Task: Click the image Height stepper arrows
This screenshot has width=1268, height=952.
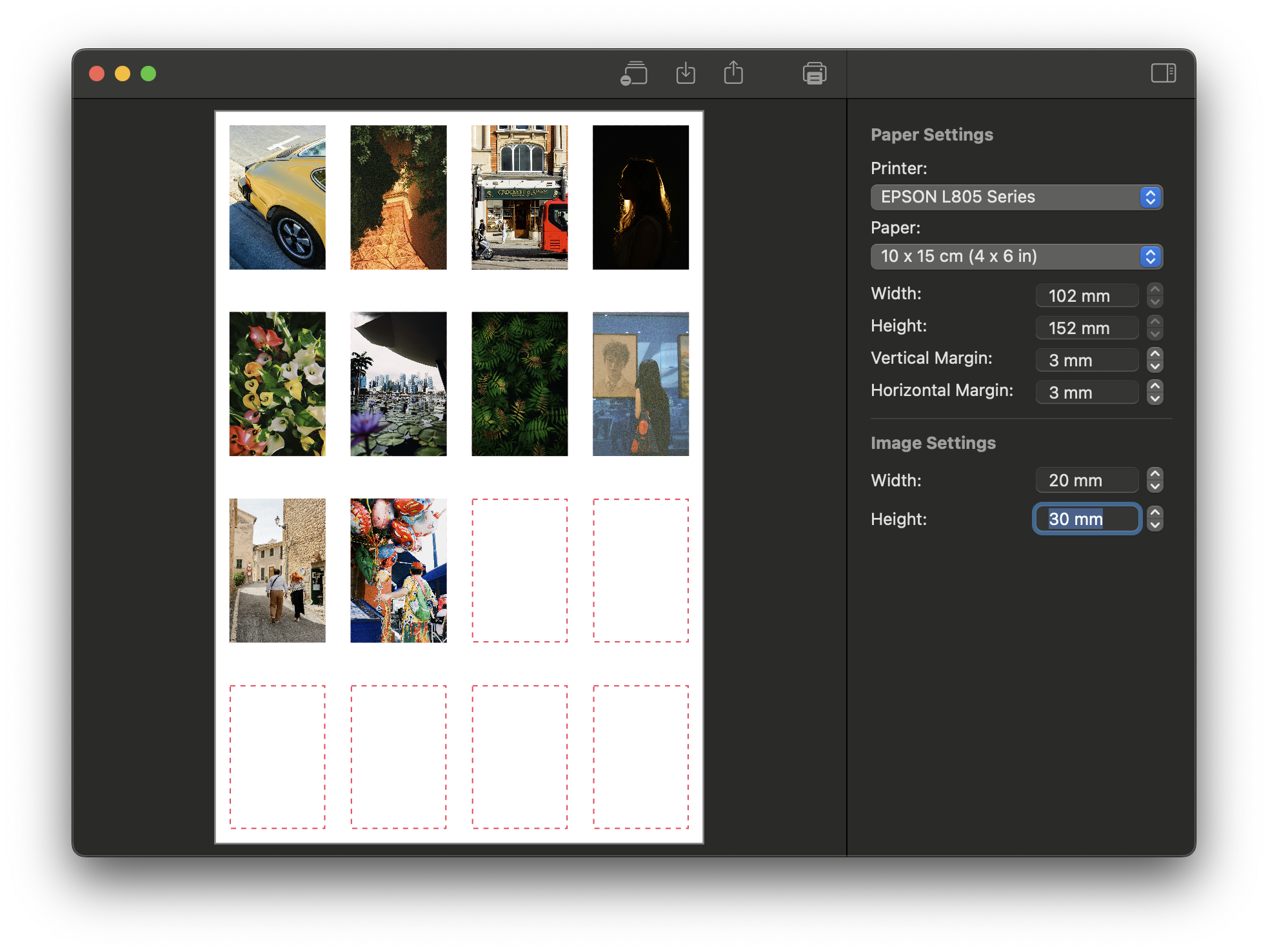Action: pyautogui.click(x=1155, y=519)
